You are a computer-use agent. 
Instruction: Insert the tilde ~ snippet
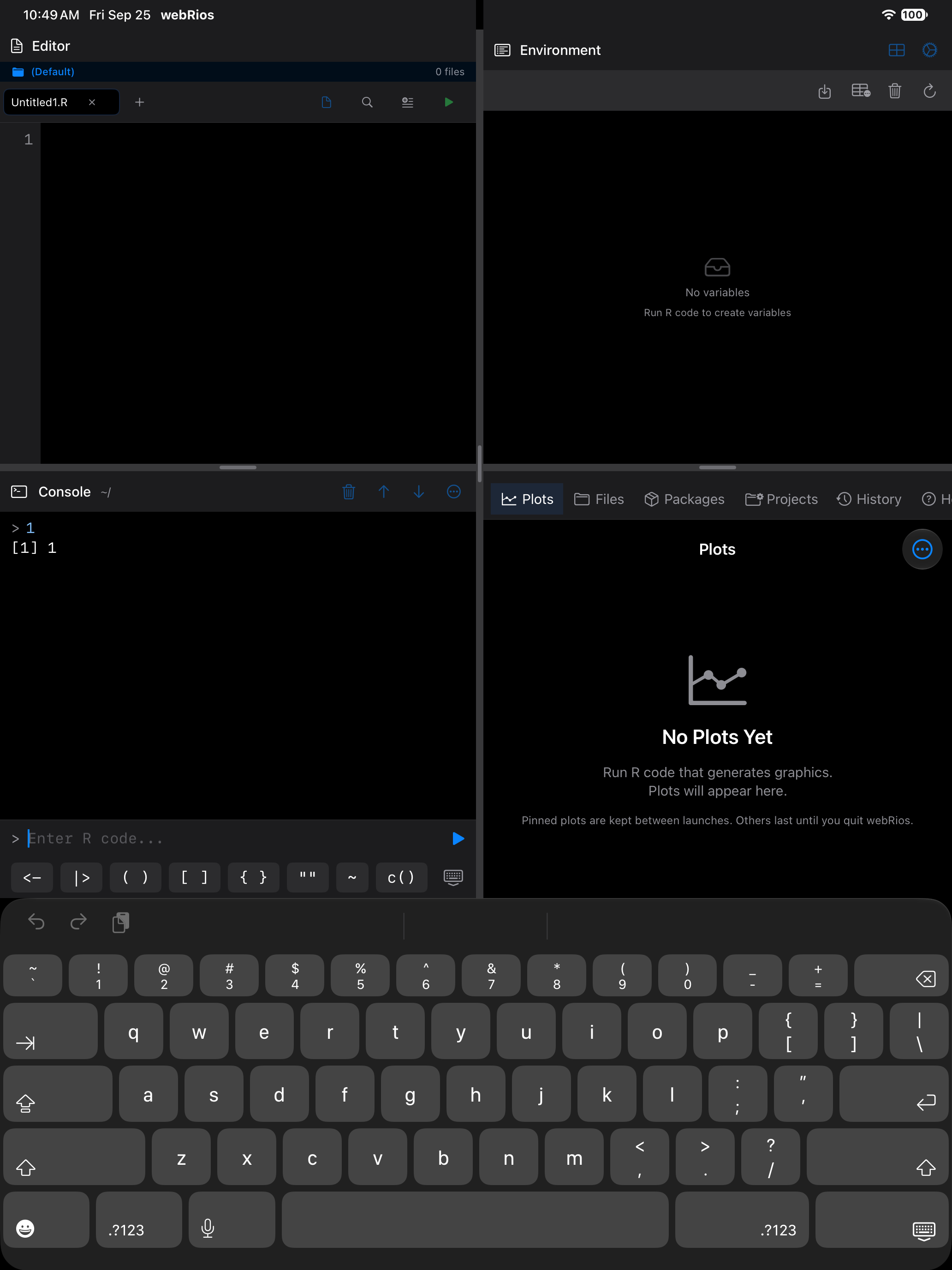(352, 877)
